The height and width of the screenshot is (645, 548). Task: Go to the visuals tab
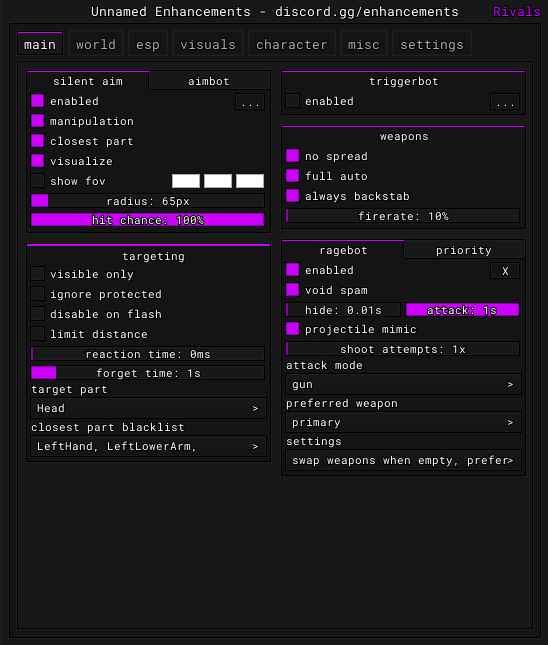click(208, 44)
